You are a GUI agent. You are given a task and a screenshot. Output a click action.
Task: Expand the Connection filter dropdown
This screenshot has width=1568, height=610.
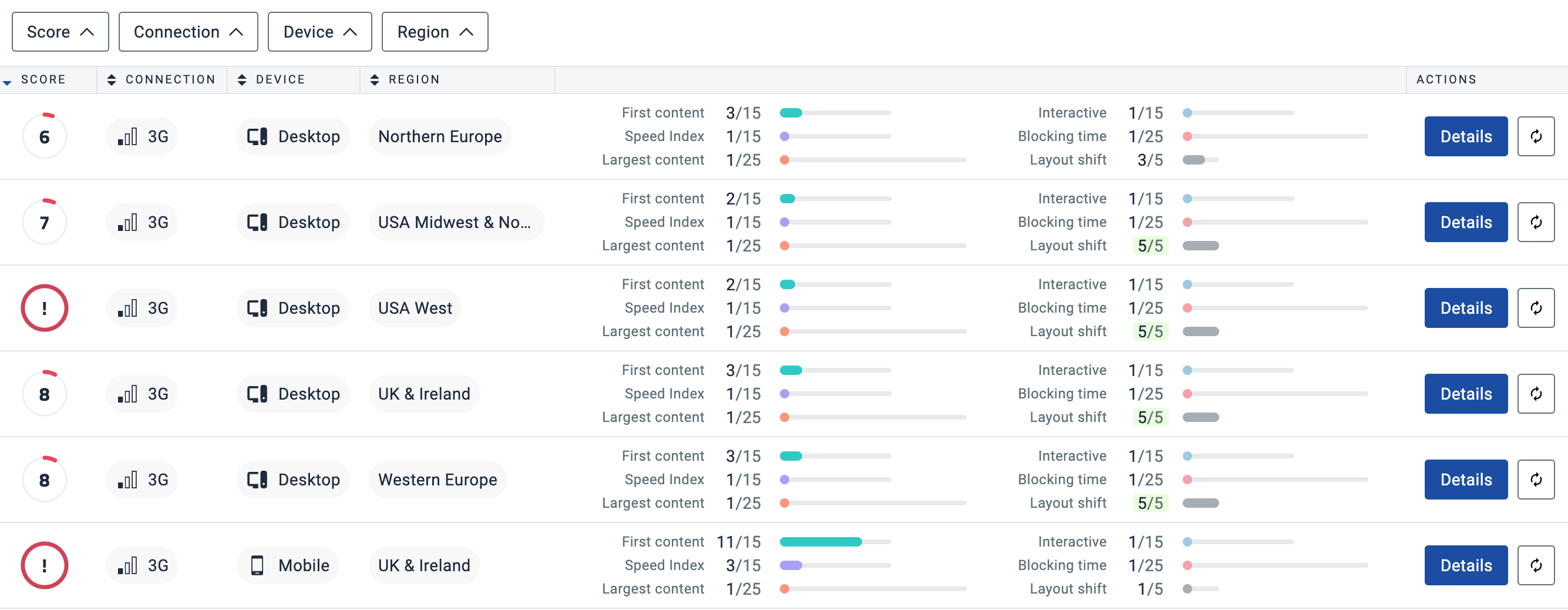[188, 32]
